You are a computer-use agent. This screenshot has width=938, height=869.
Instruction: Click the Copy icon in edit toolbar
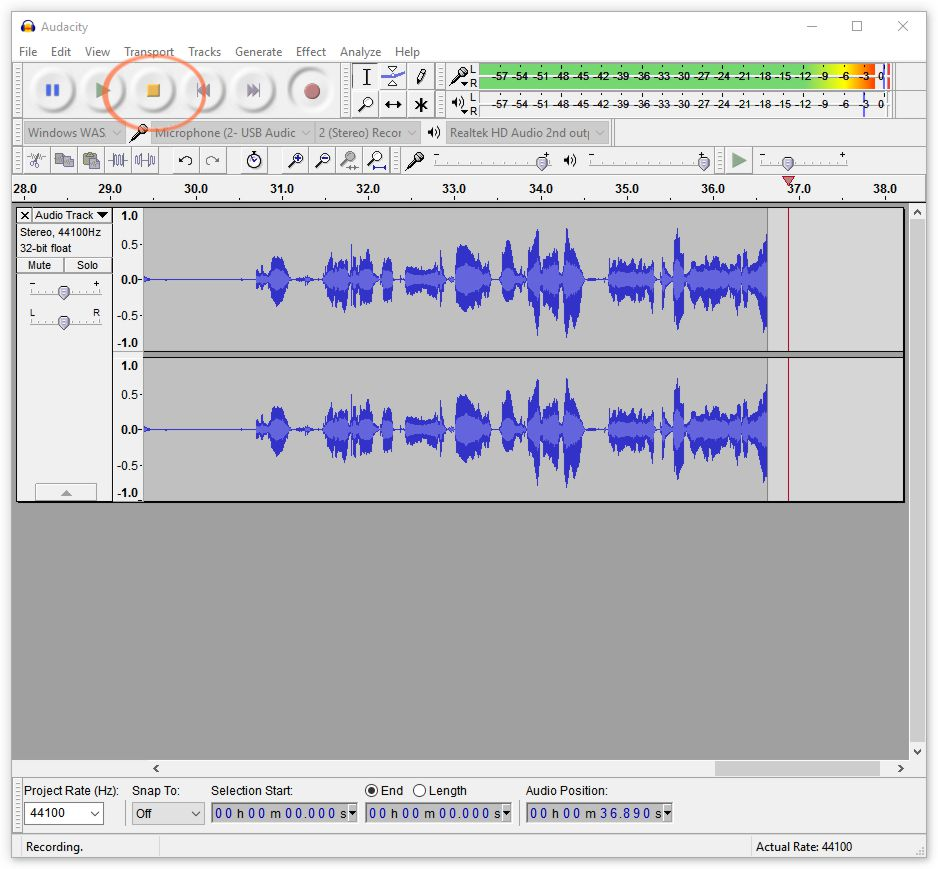tap(64, 160)
